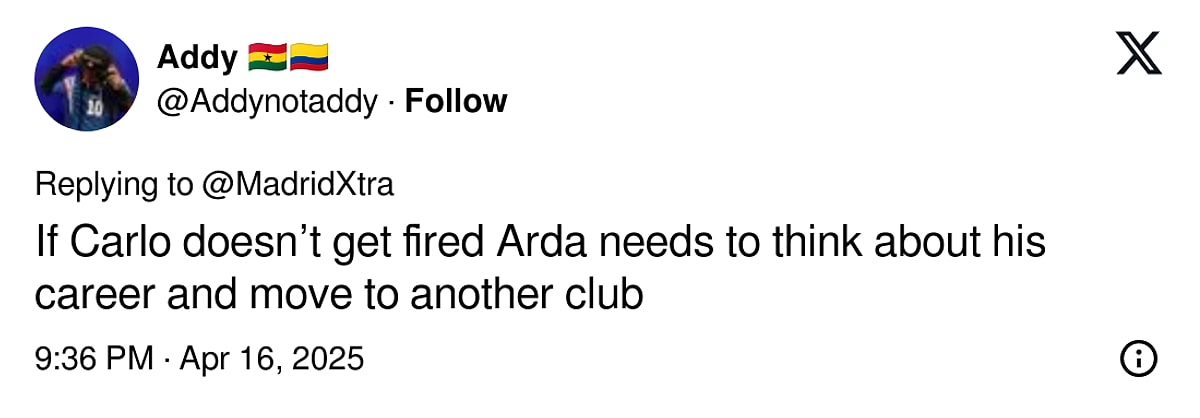Image resolution: width=1200 pixels, height=418 pixels.
Task: Click the display name Addy
Action: click(x=197, y=58)
